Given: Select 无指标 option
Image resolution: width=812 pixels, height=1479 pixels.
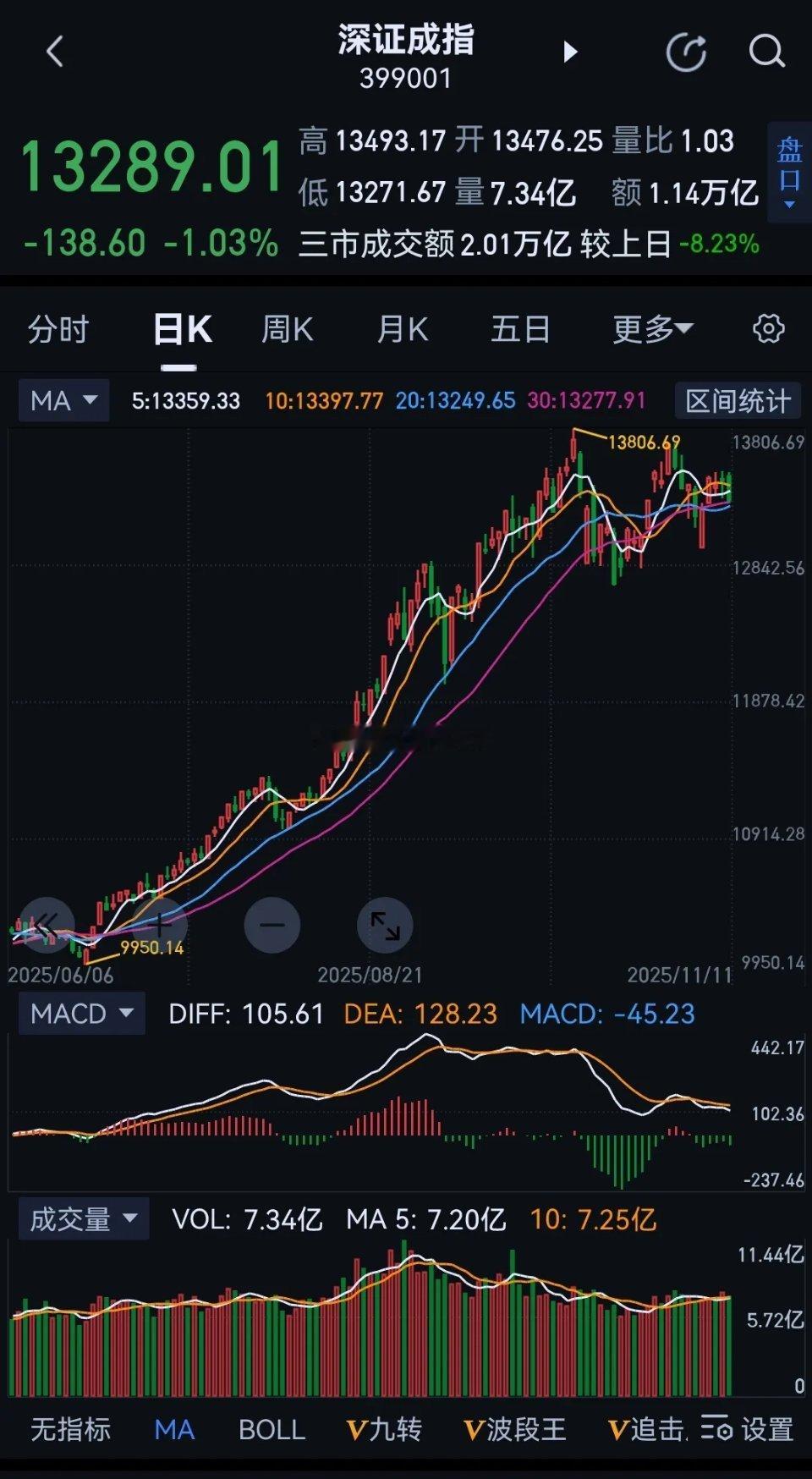Looking at the screenshot, I should click(71, 1429).
